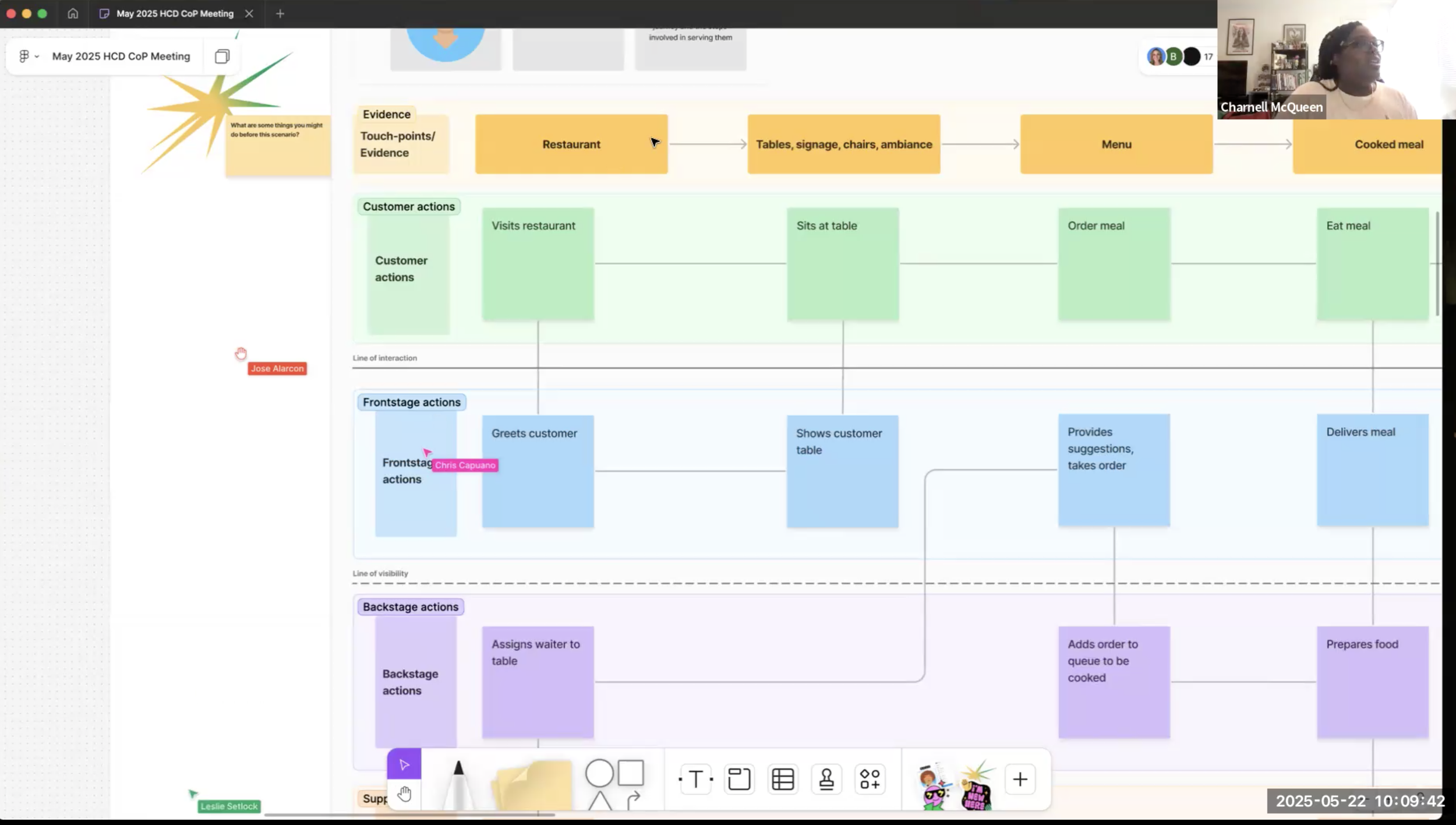Click the May 2025 HCD CoP Meeting file title
This screenshot has width=1456, height=825.
point(121,57)
